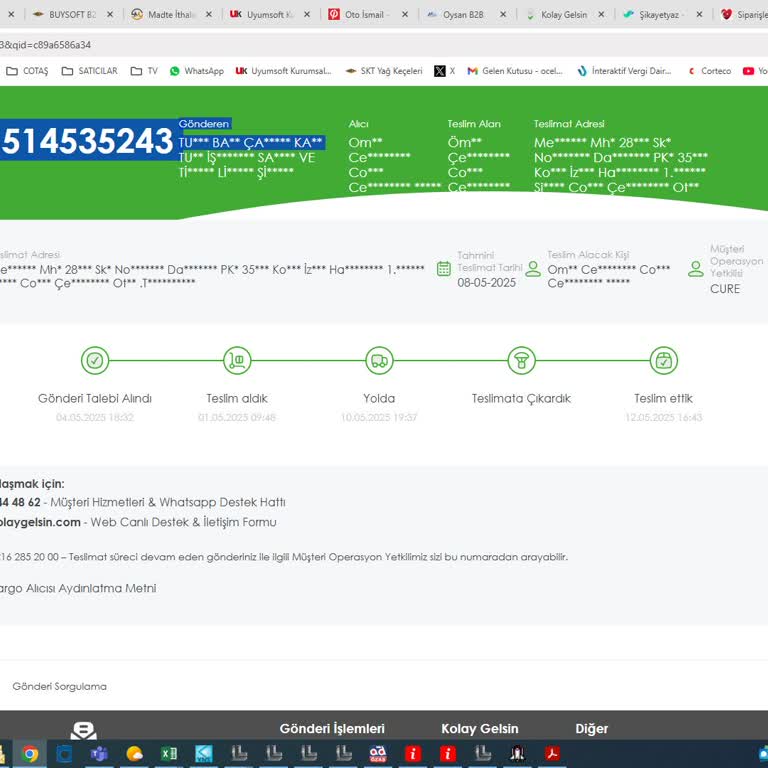Image resolution: width=768 pixels, height=768 pixels.
Task: Open the blue Outlook-style taskbar icon
Action: [x=64, y=753]
